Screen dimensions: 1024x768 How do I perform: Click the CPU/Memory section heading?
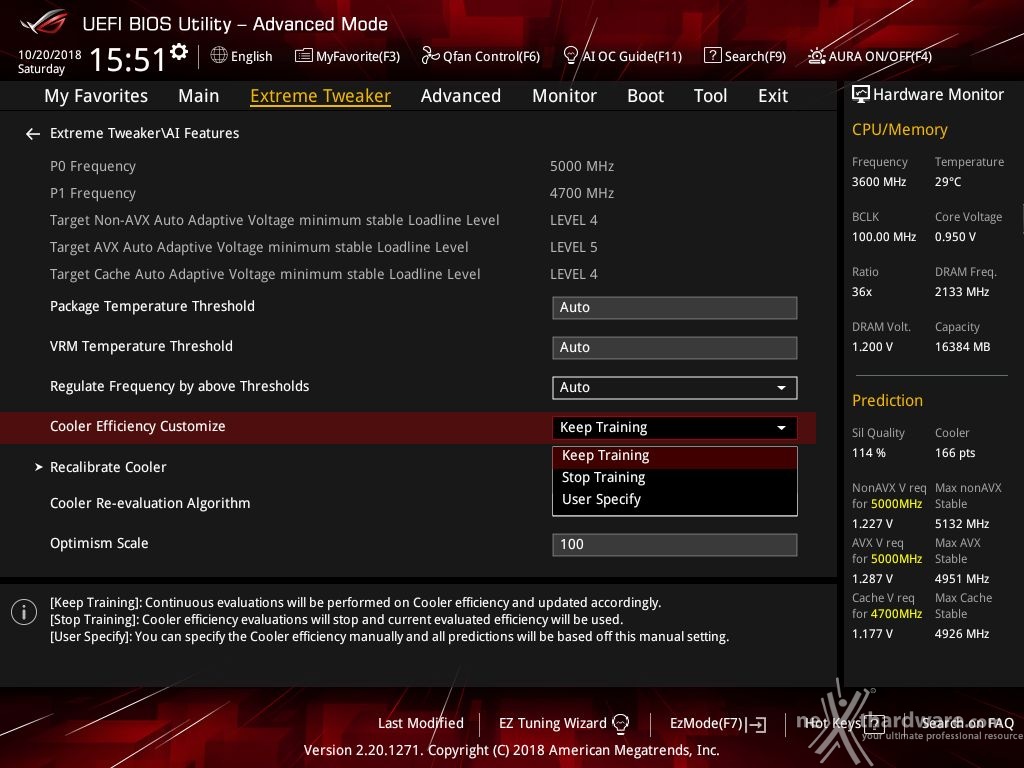899,130
